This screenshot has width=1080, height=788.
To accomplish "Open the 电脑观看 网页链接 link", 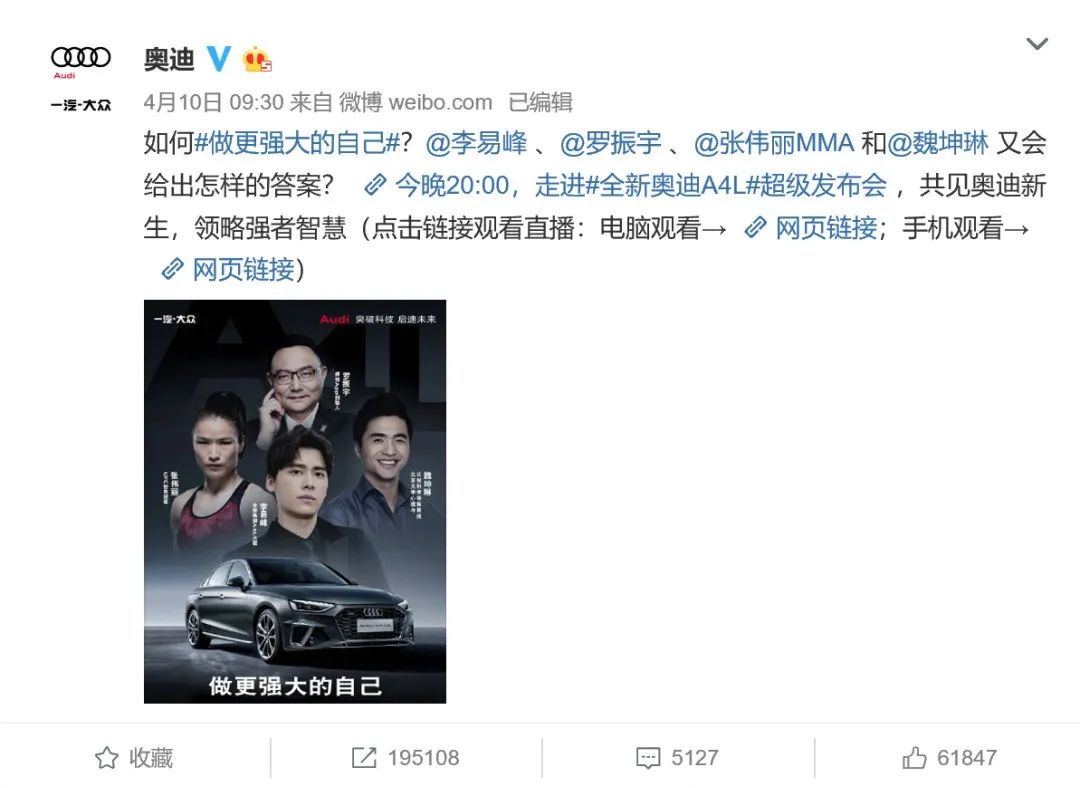I will [811, 228].
